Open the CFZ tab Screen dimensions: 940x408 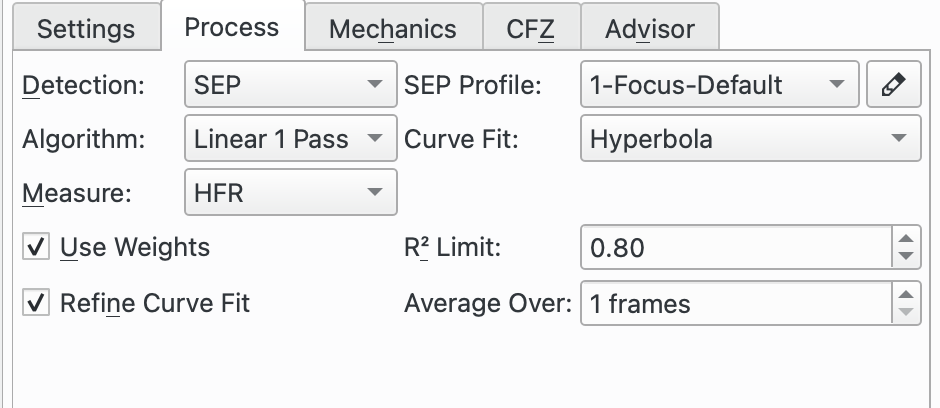pyautogui.click(x=531, y=28)
